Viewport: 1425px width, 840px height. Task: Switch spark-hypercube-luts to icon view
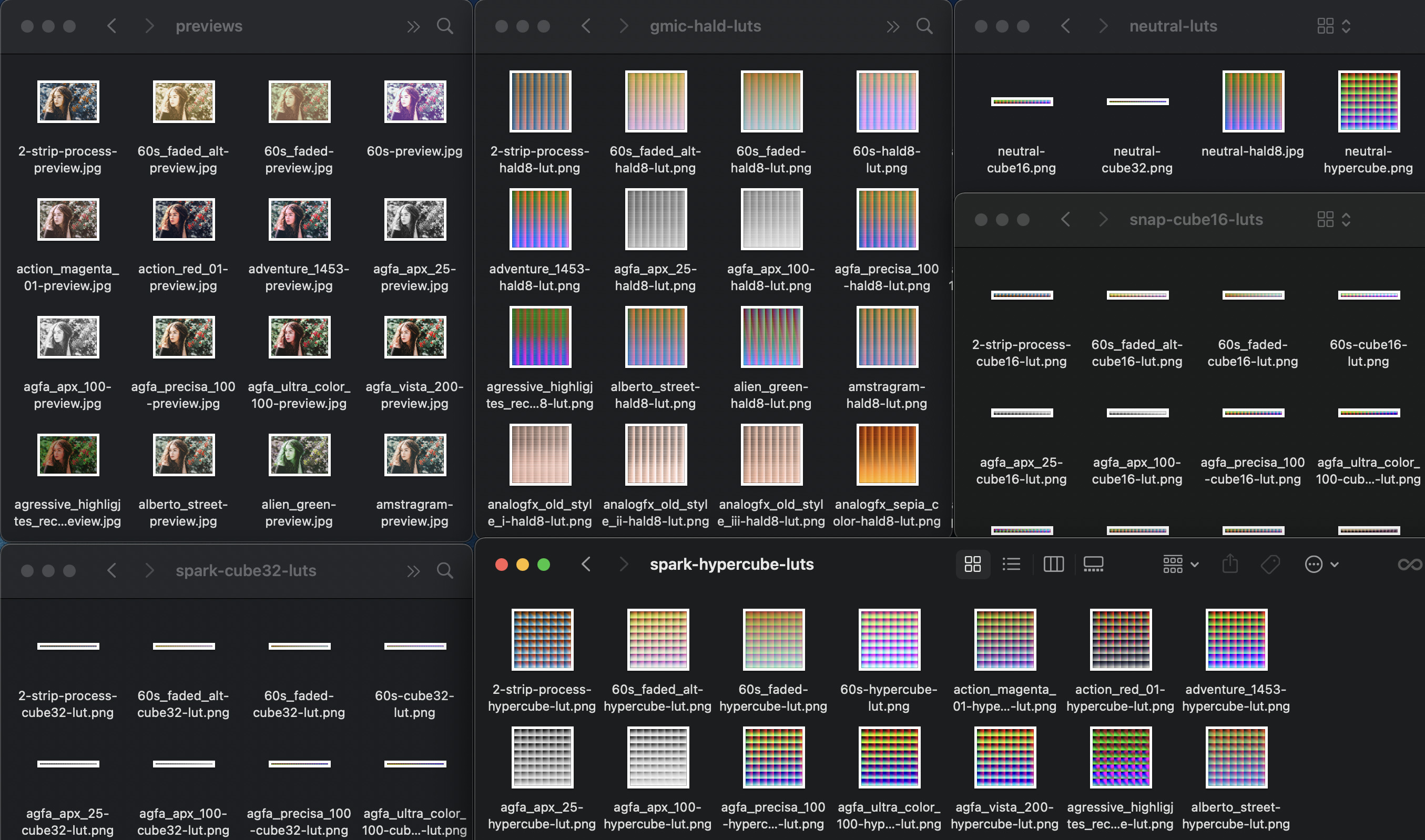coord(972,565)
